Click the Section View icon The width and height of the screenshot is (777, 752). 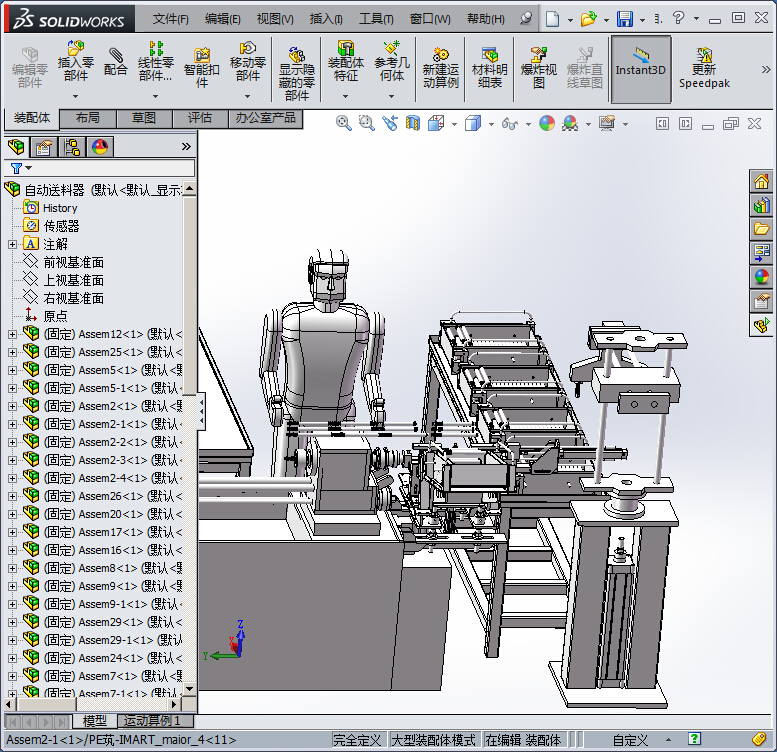tap(413, 122)
